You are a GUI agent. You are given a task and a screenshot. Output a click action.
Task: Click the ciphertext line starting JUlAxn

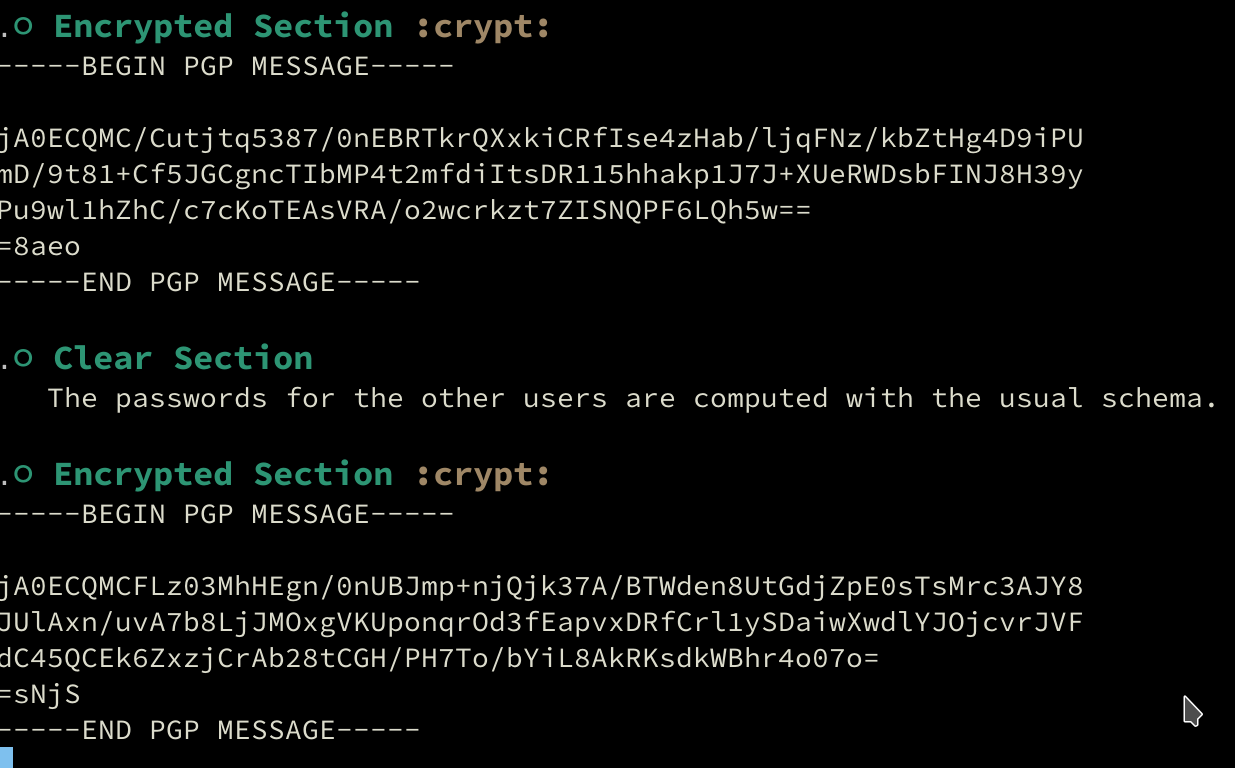[x=541, y=623]
